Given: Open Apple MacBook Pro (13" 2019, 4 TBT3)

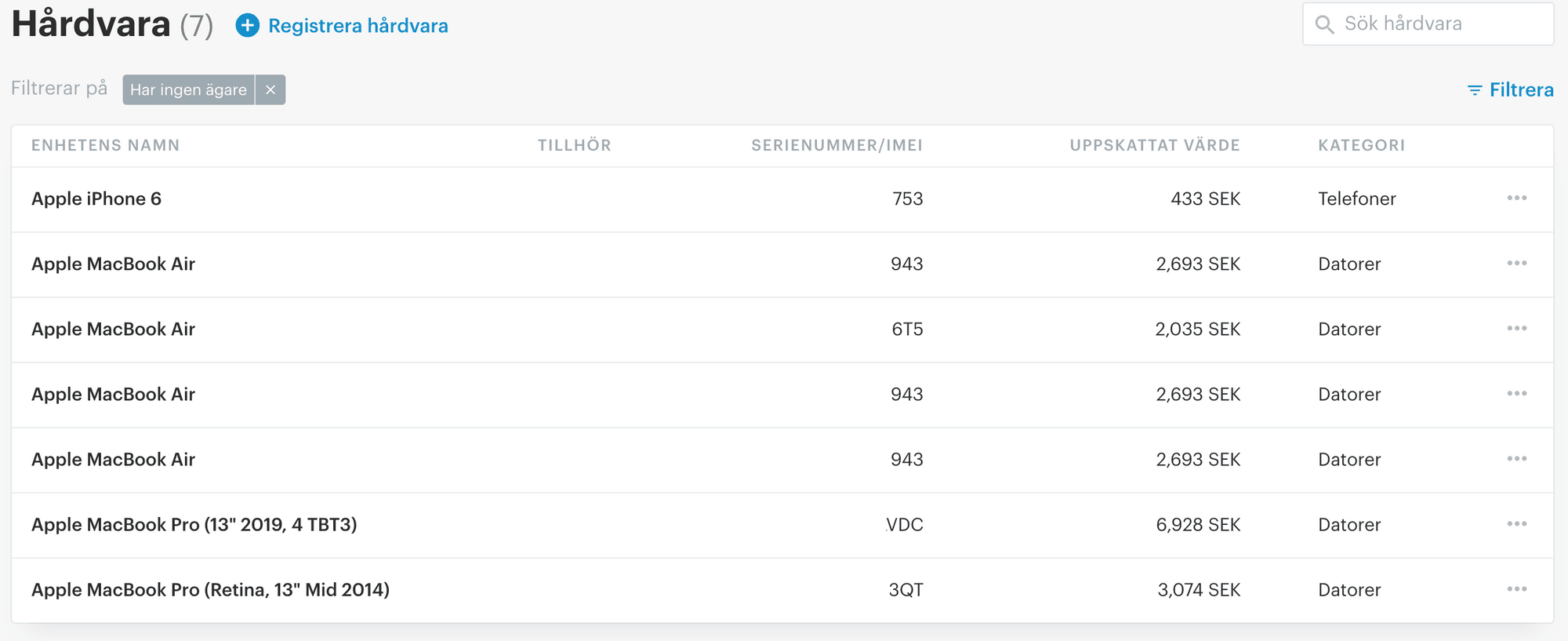Looking at the screenshot, I should point(194,524).
